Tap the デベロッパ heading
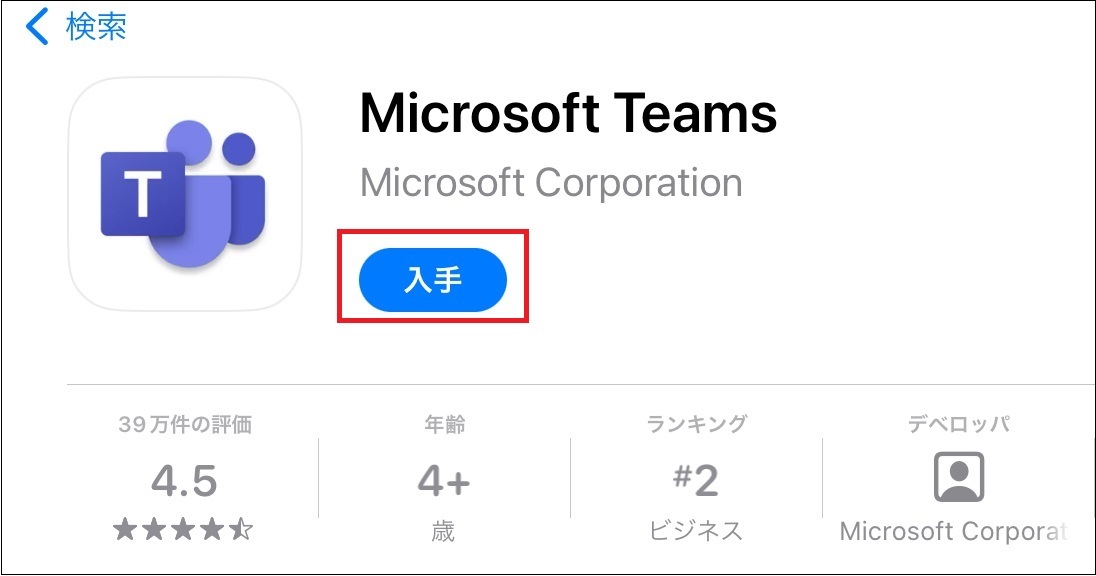 coord(959,424)
